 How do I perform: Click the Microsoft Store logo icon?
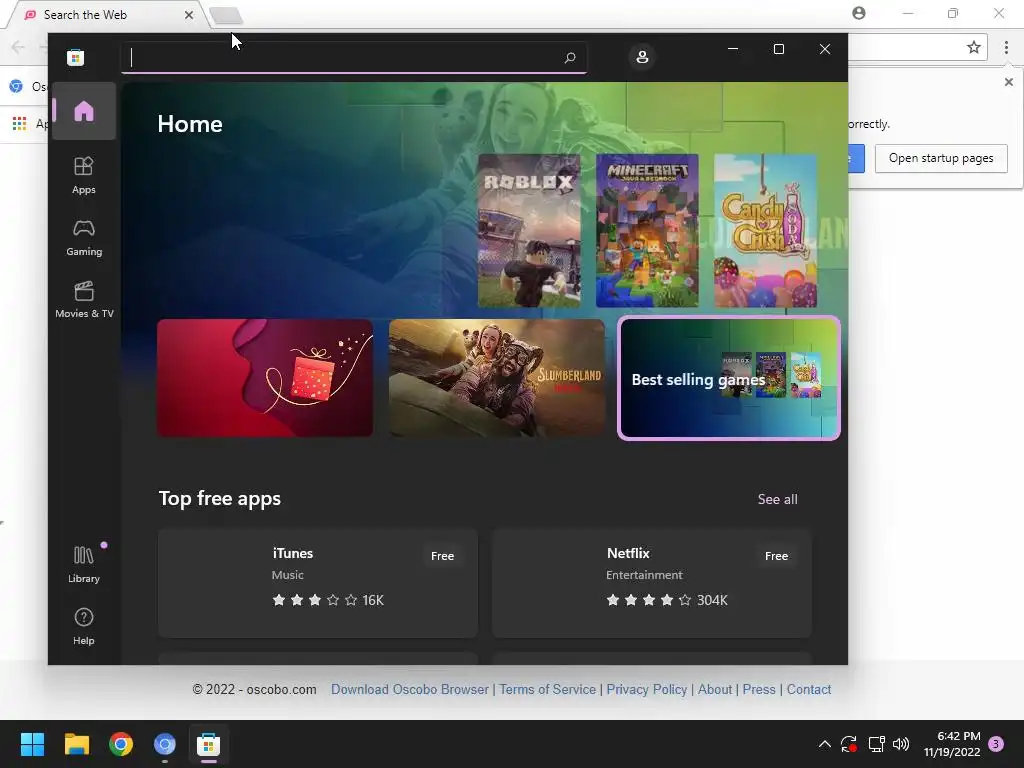[76, 57]
